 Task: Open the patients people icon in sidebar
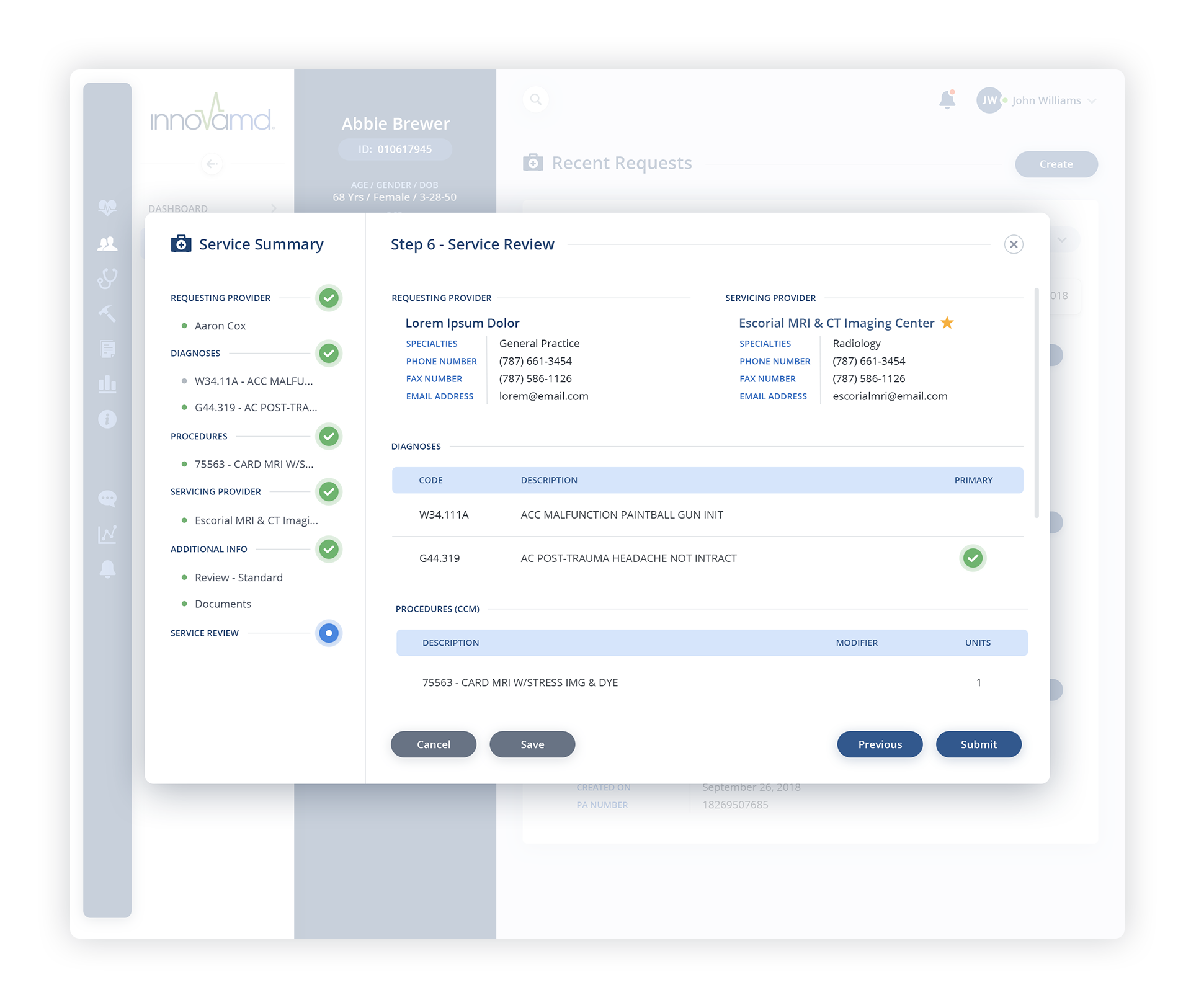pos(107,243)
